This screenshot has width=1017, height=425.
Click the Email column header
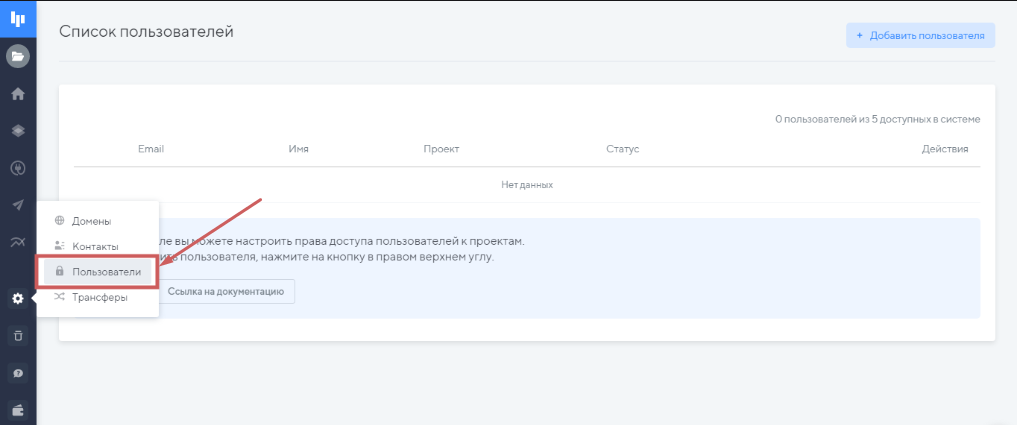[x=151, y=149]
